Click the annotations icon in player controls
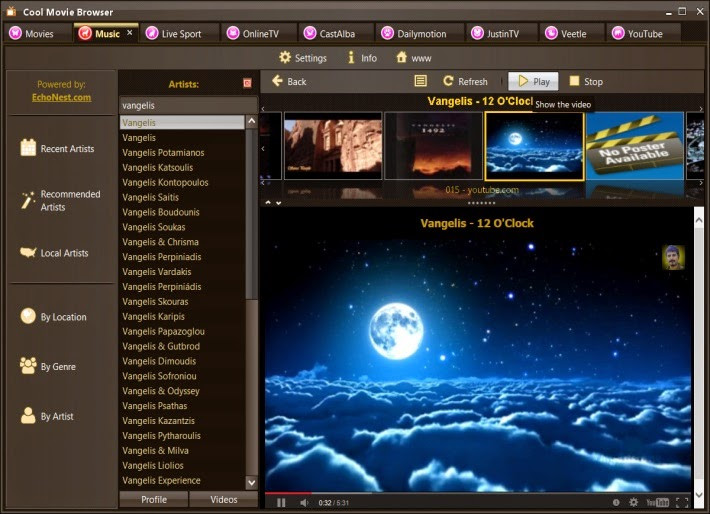Screen dimensions: 710x514 pos(616,502)
